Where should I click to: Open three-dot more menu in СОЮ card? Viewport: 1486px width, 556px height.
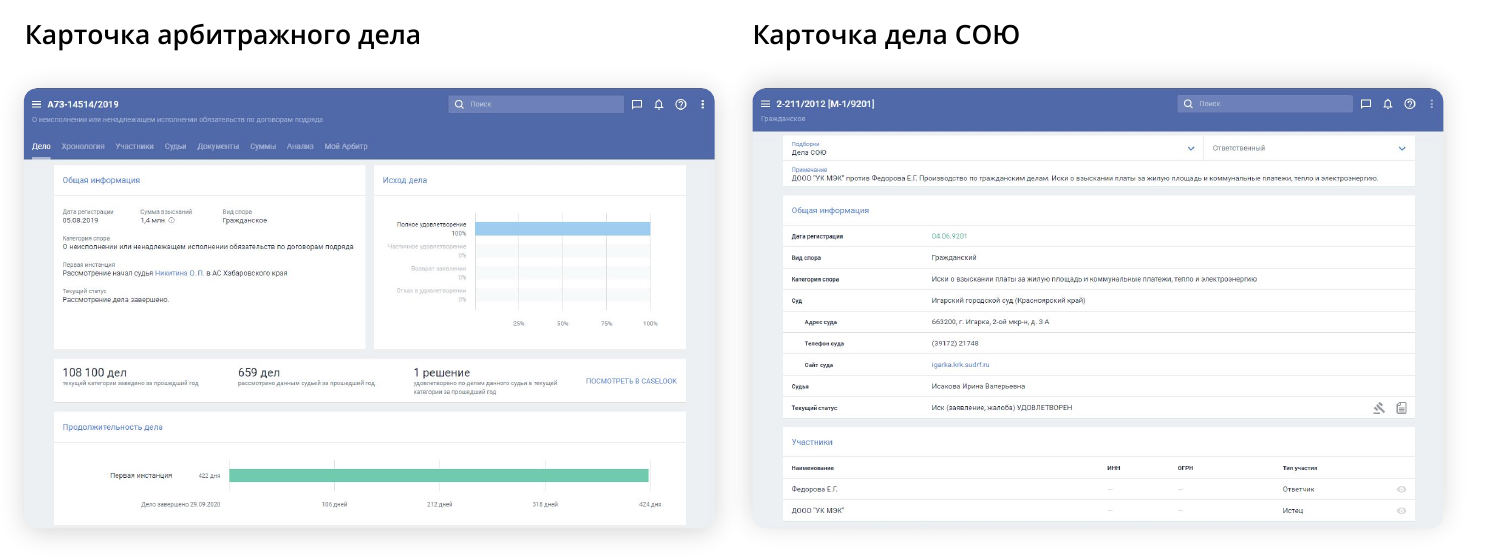(x=1432, y=104)
